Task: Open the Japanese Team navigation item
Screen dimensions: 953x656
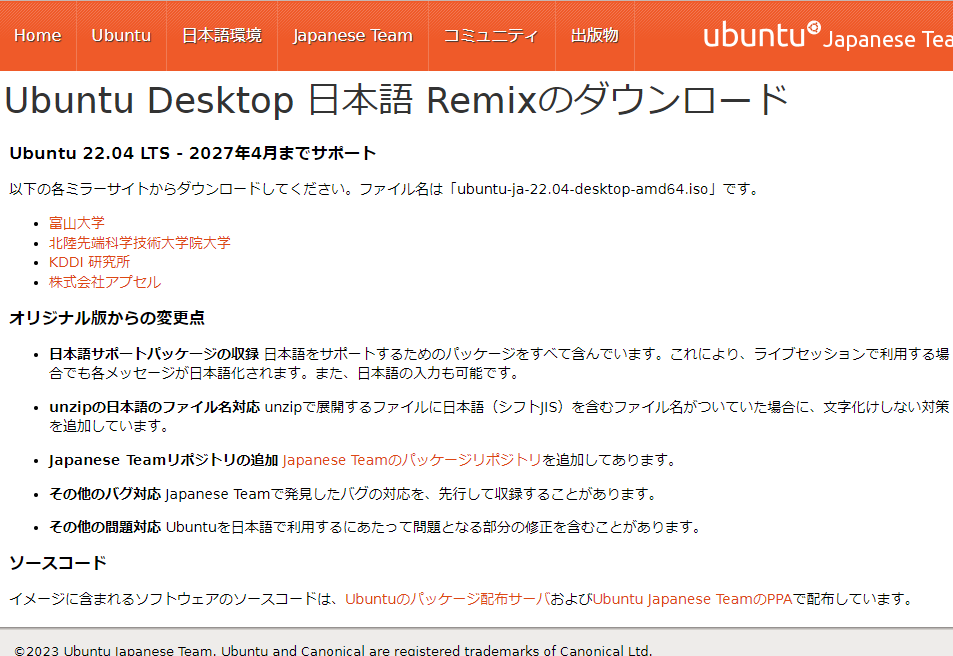Action: pyautogui.click(x=352, y=33)
